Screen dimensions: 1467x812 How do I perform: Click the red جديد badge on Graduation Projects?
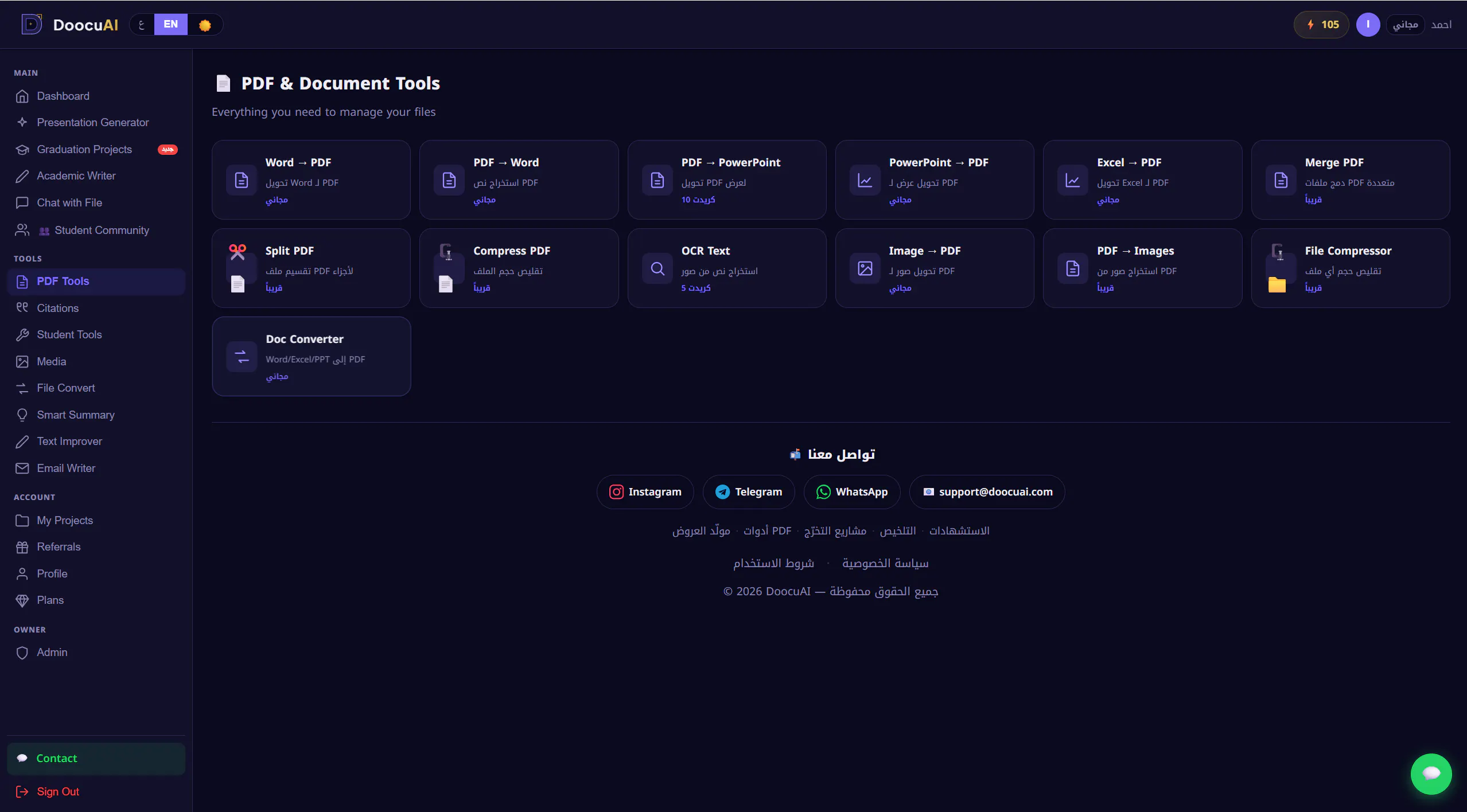(168, 150)
